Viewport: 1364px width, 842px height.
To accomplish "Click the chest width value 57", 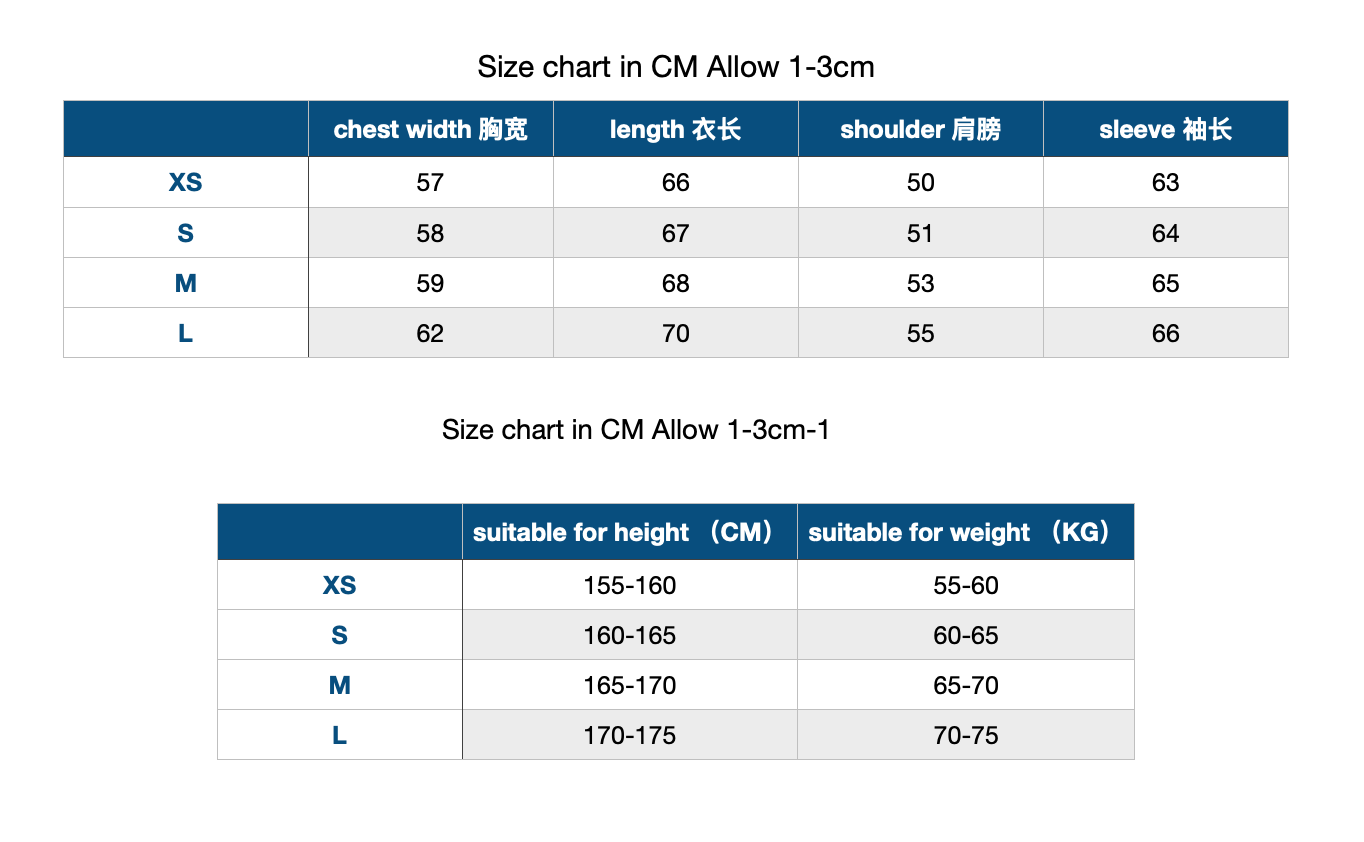I will 430,183.
